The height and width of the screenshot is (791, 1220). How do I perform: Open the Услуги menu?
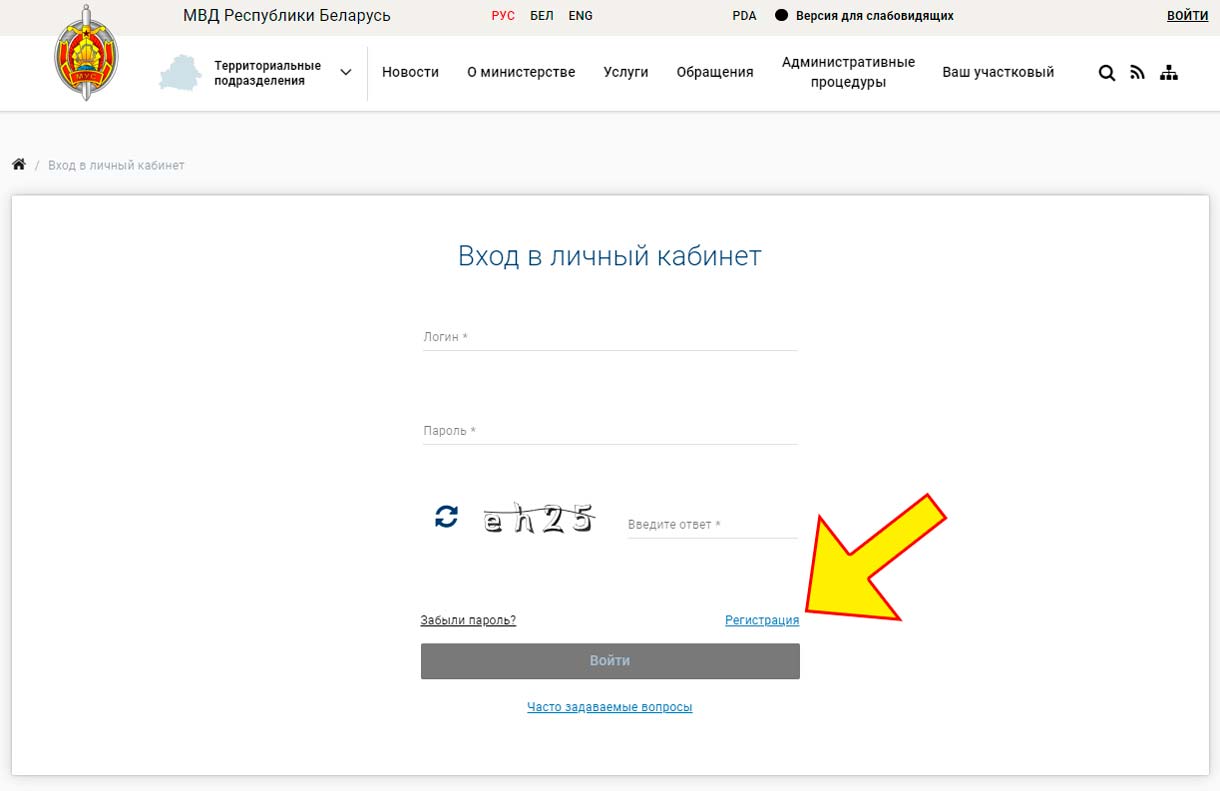pyautogui.click(x=626, y=72)
